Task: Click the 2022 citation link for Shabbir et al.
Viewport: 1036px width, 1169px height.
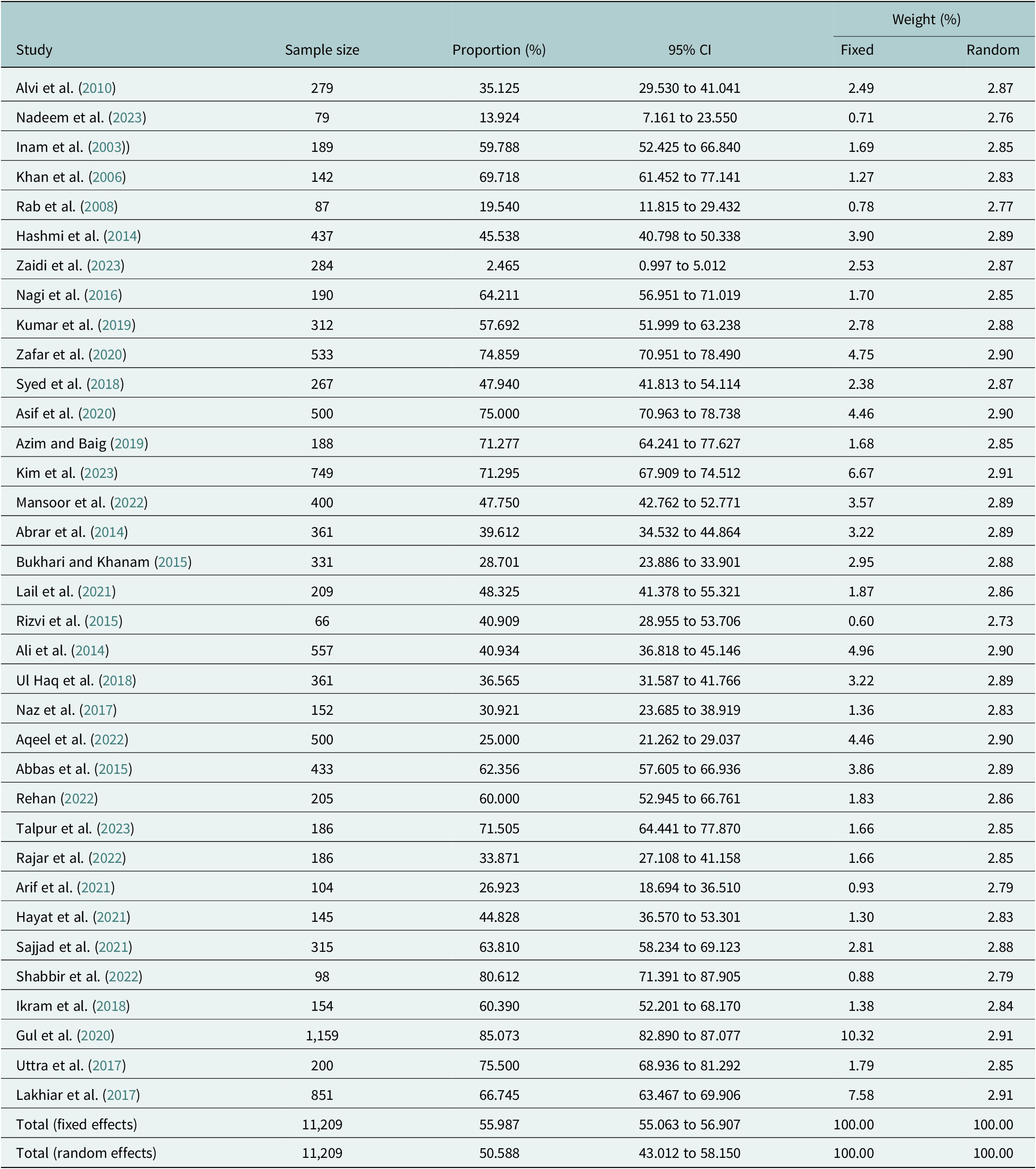Action: click(x=123, y=977)
